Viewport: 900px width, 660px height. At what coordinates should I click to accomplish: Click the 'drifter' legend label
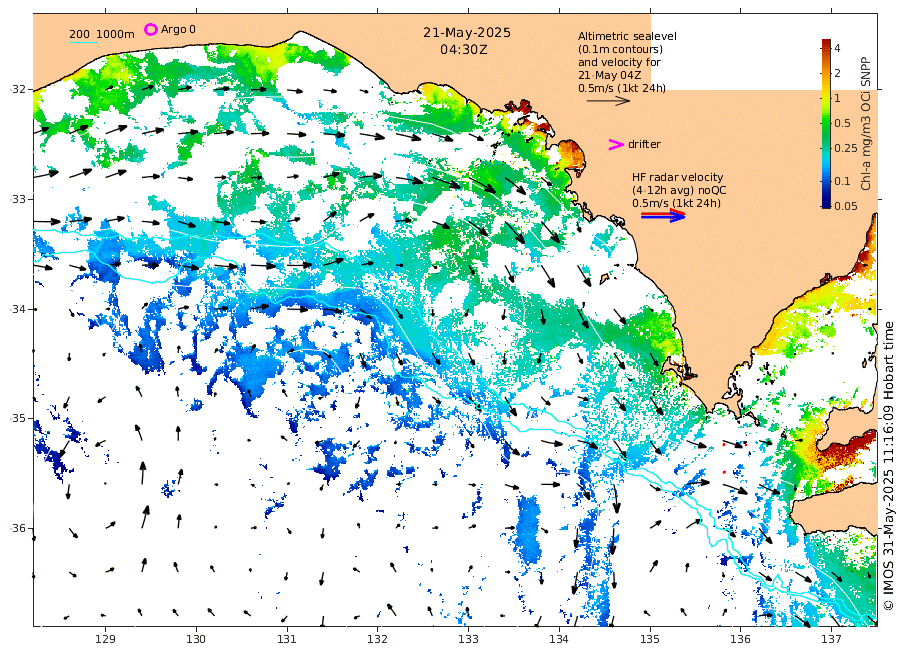point(644,144)
